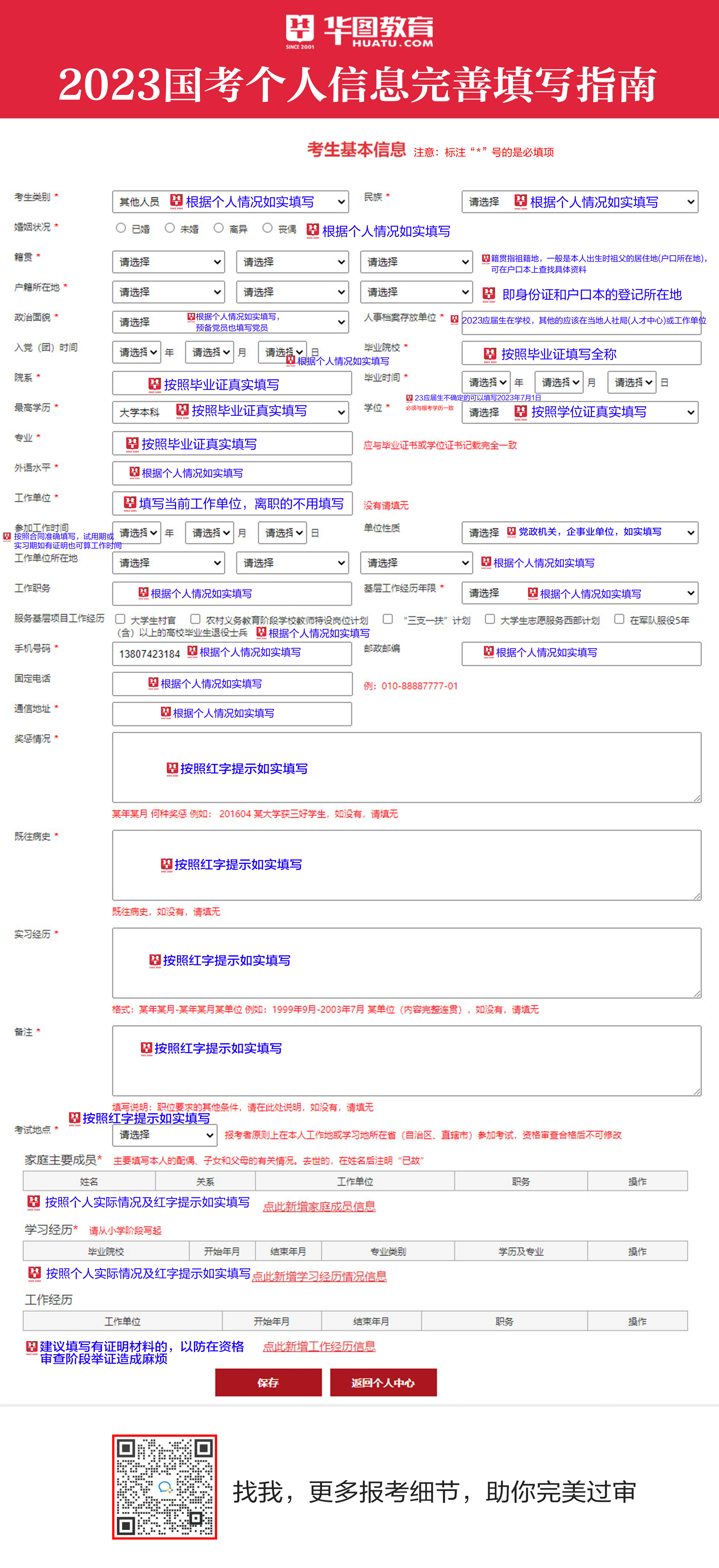
Task: Open the first 籍贯 province dropdown
Action: [169, 262]
